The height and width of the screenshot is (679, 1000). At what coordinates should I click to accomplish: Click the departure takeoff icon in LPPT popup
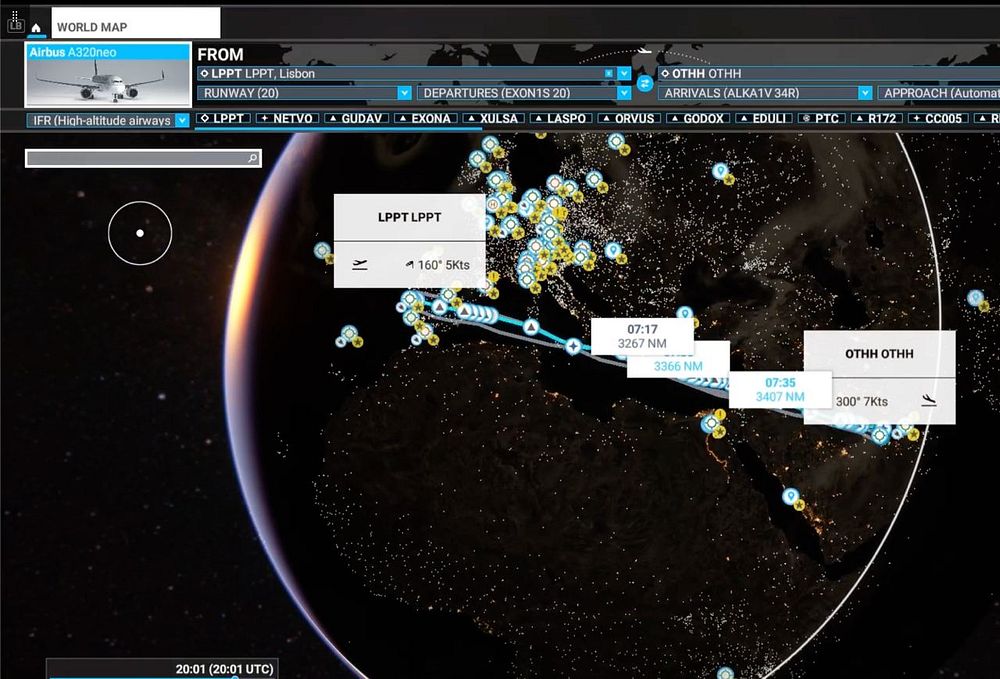coord(360,265)
